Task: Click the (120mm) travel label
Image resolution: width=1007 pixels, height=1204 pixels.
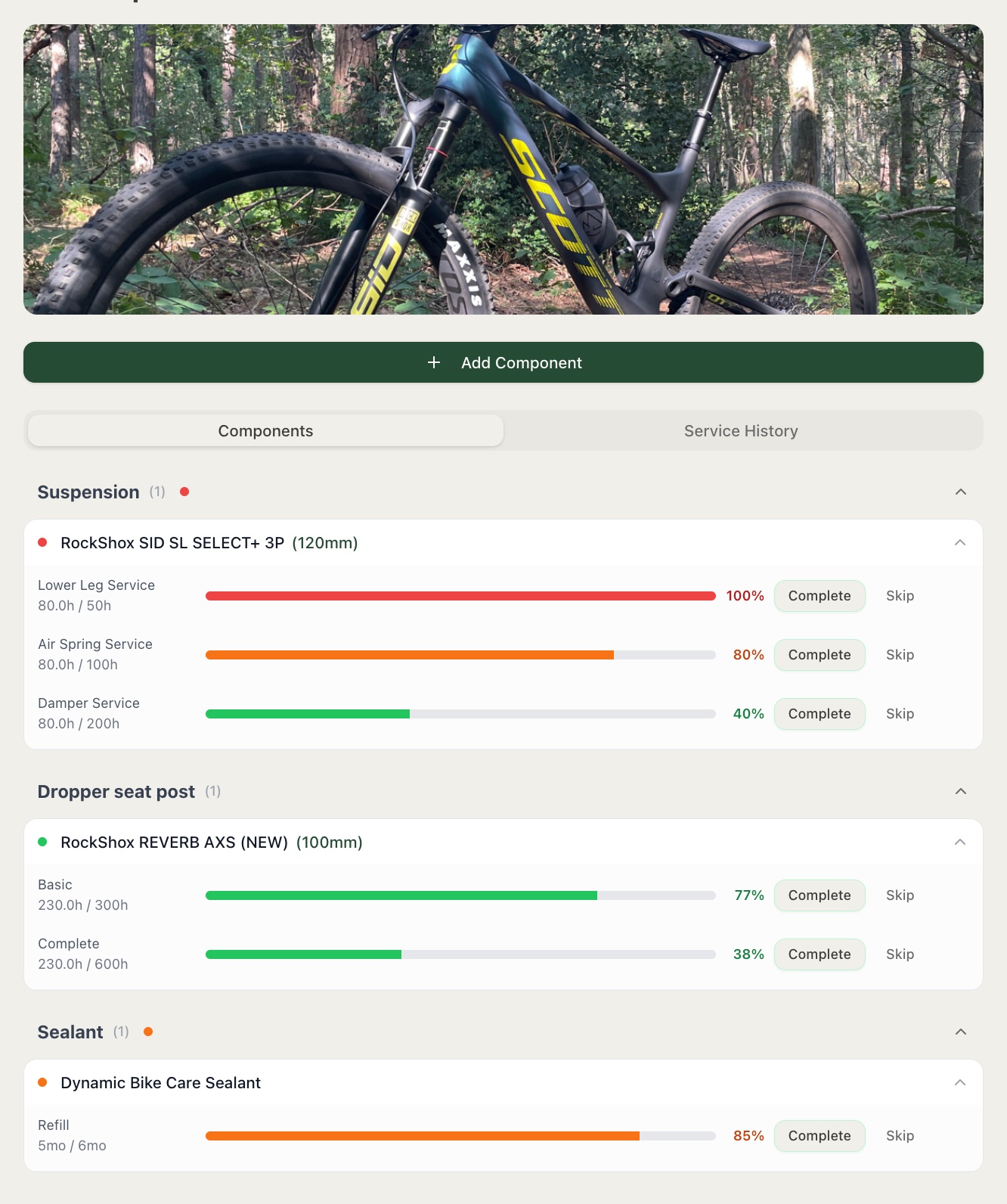Action: tap(325, 542)
